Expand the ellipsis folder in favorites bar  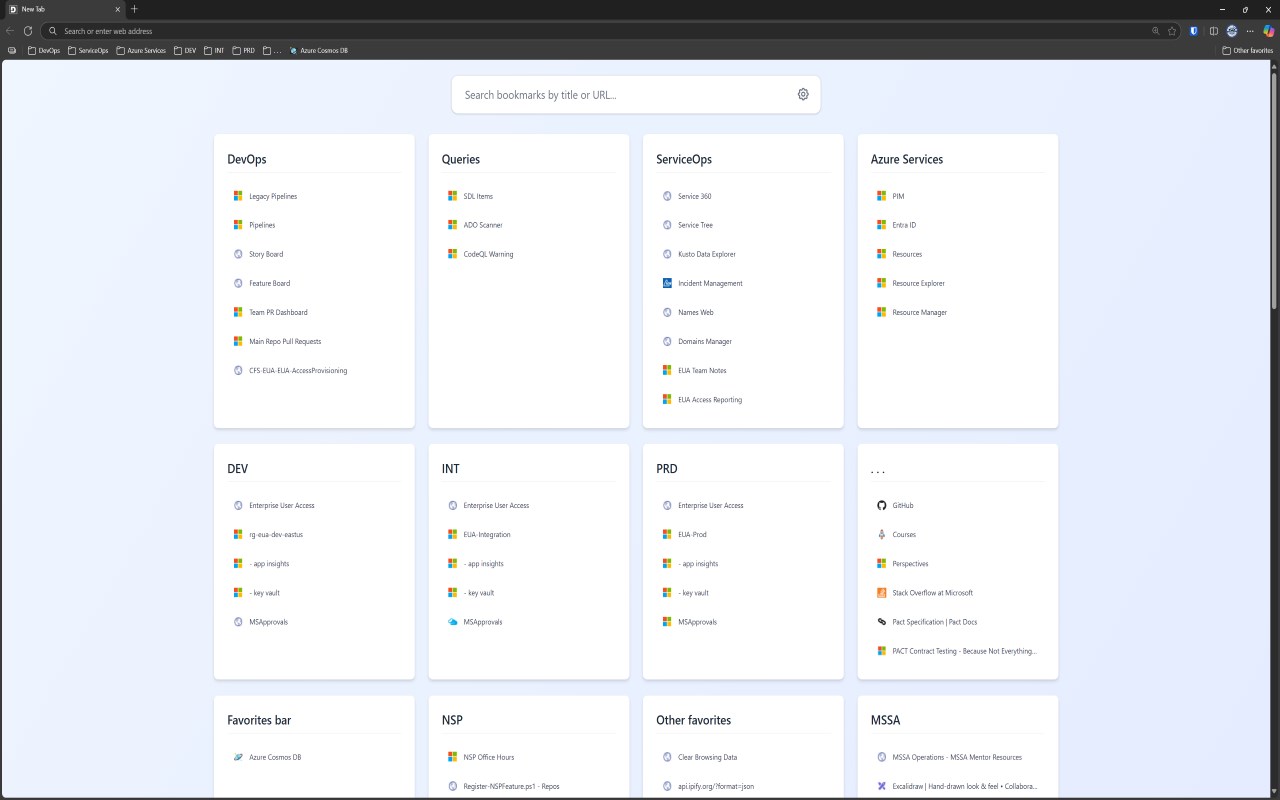coord(272,50)
